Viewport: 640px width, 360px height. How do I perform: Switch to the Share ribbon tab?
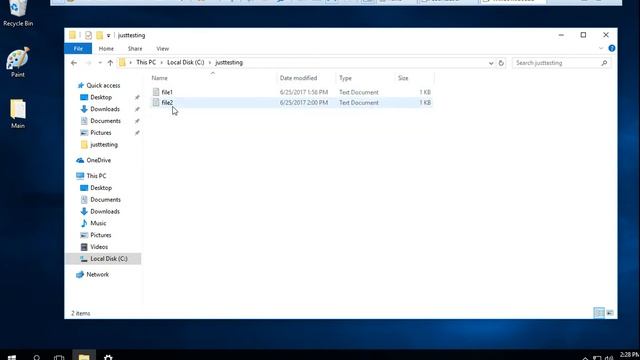click(x=135, y=49)
